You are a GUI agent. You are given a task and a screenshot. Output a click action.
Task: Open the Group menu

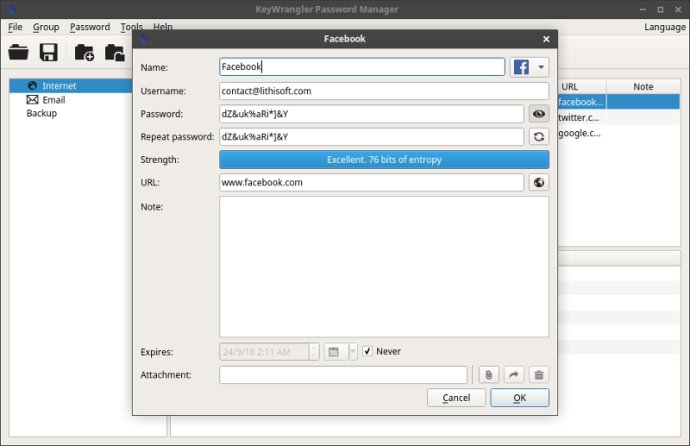(46, 27)
